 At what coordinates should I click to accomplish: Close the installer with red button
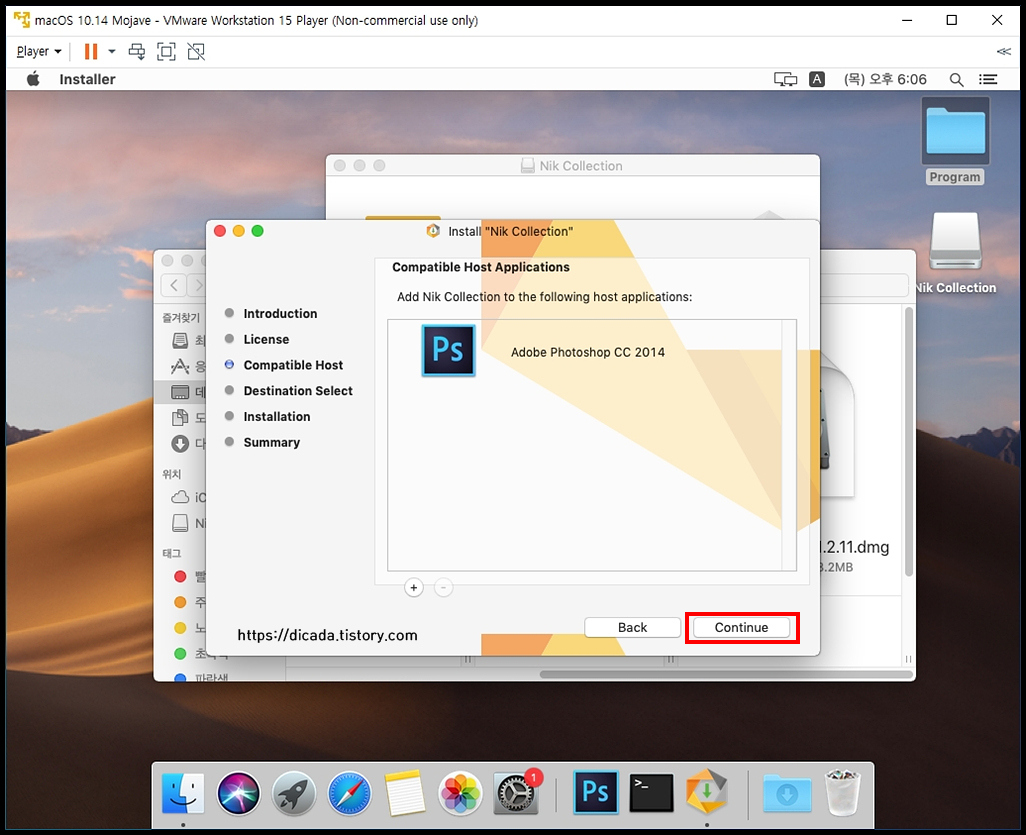click(220, 231)
